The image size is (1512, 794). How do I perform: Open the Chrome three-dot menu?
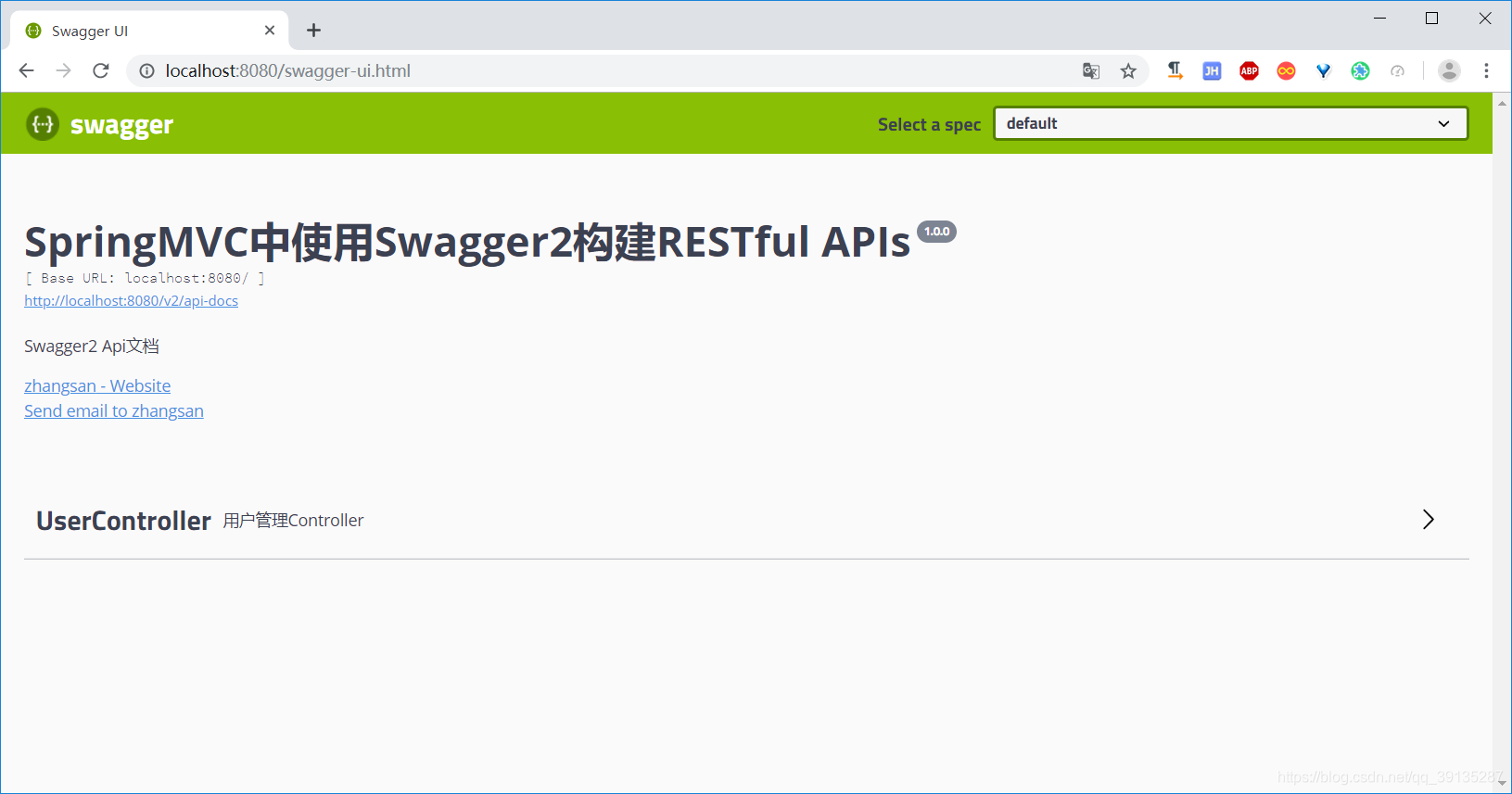(x=1486, y=70)
